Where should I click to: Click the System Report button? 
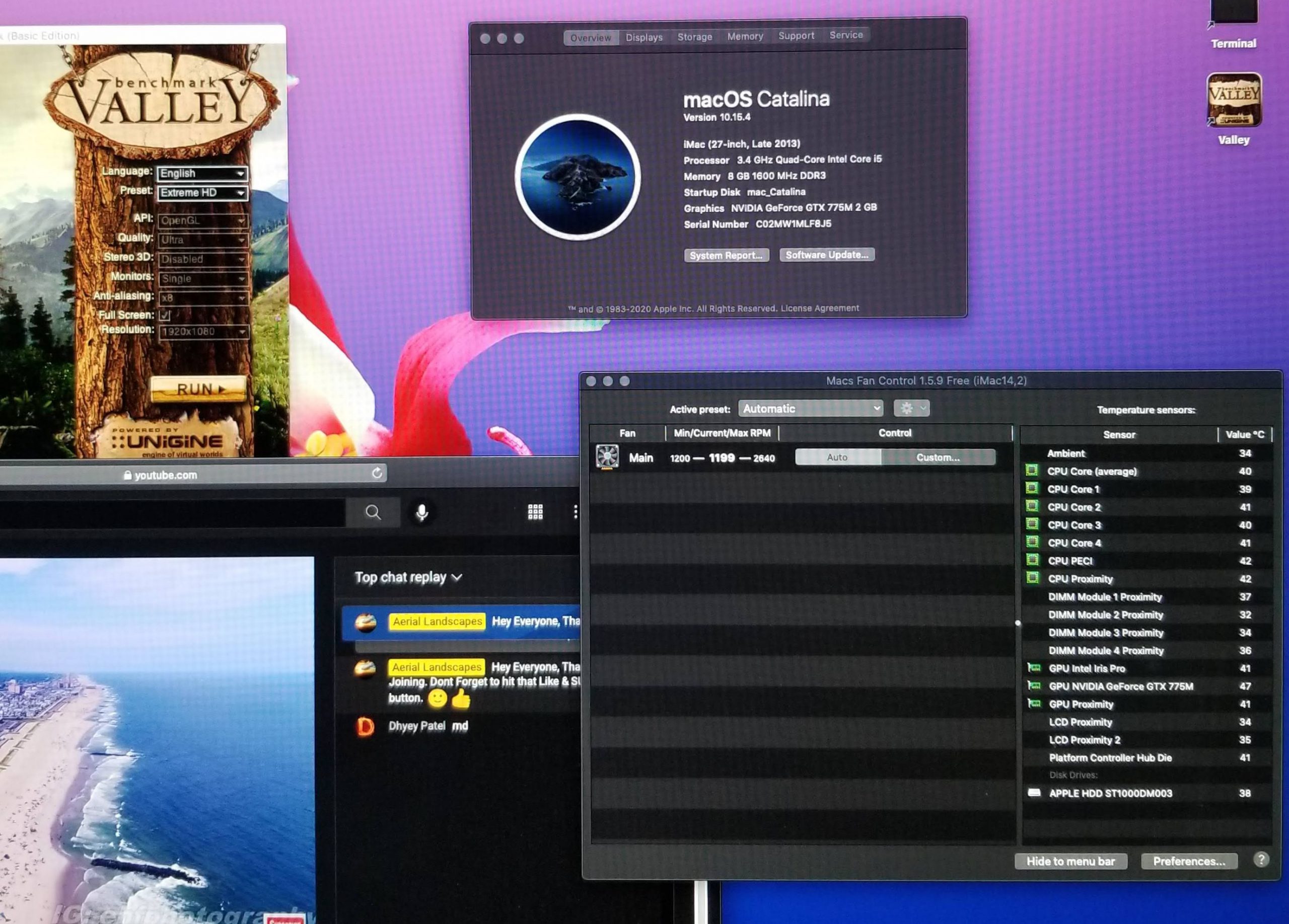click(726, 256)
